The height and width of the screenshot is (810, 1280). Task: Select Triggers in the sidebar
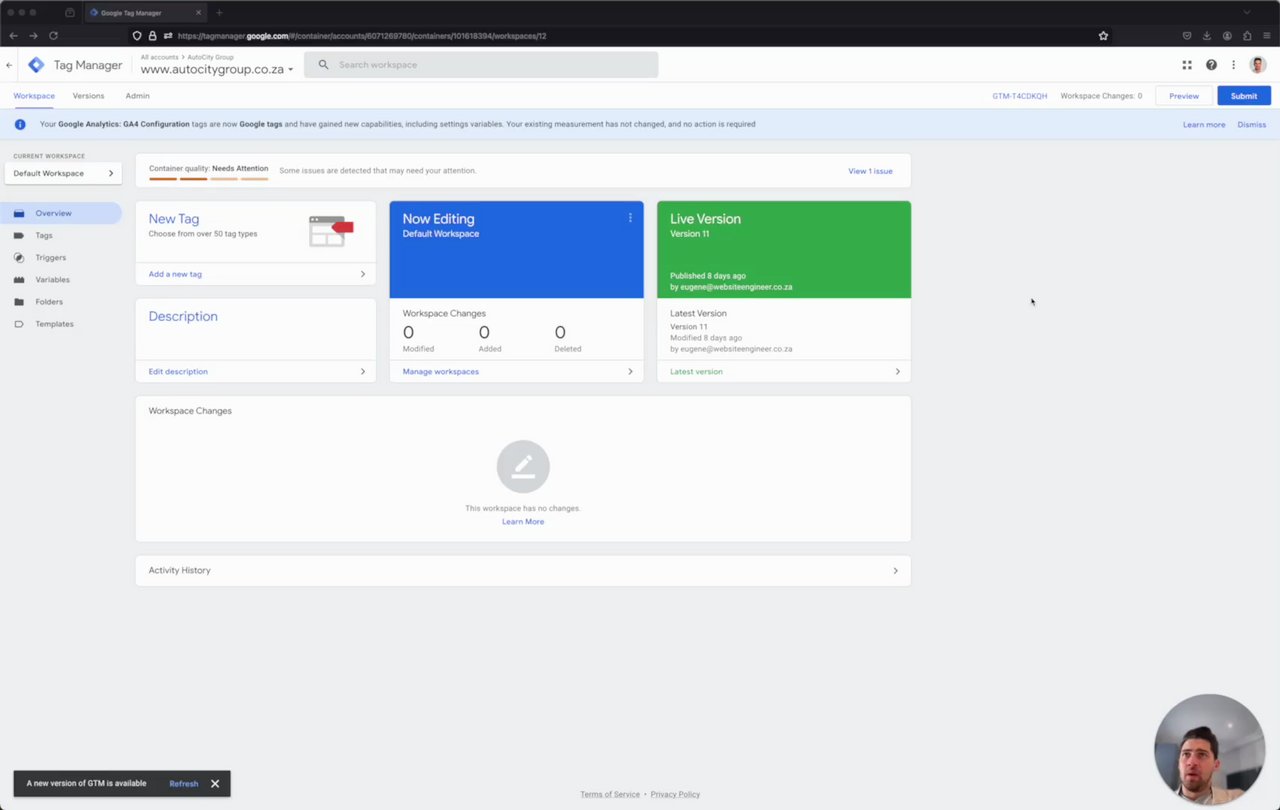(51, 257)
